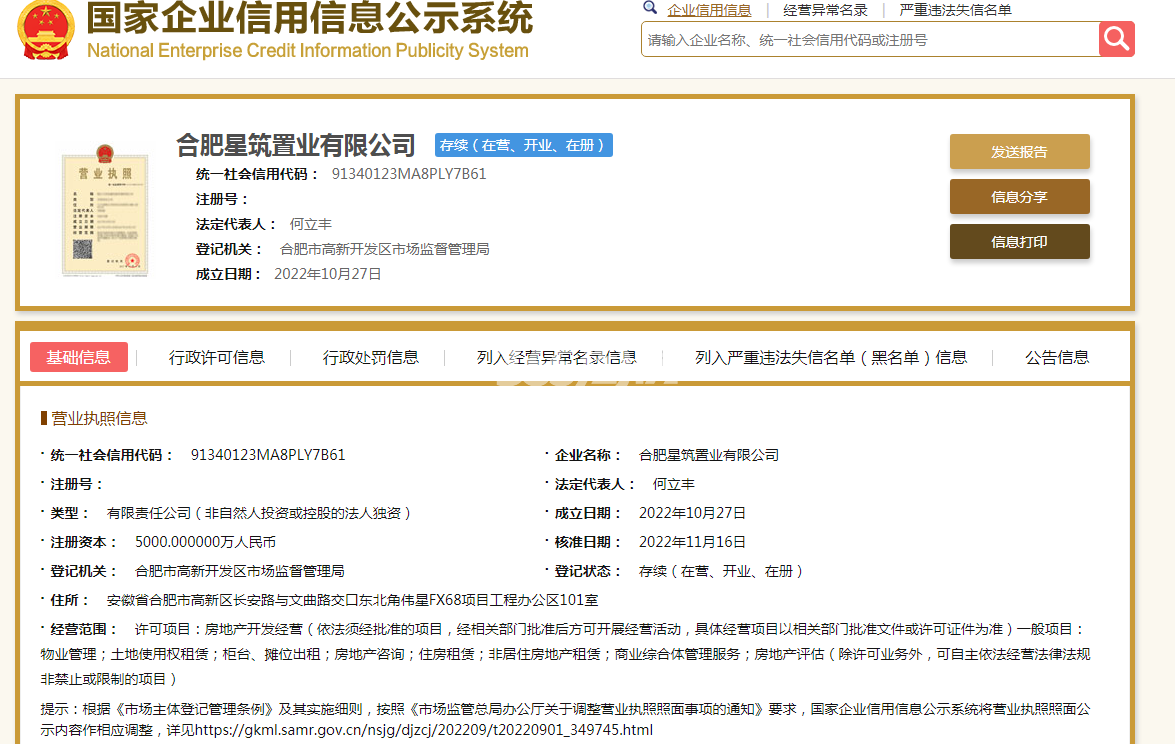Click 合肥市高新开发区市场监督管理局 in the header card

click(x=384, y=249)
